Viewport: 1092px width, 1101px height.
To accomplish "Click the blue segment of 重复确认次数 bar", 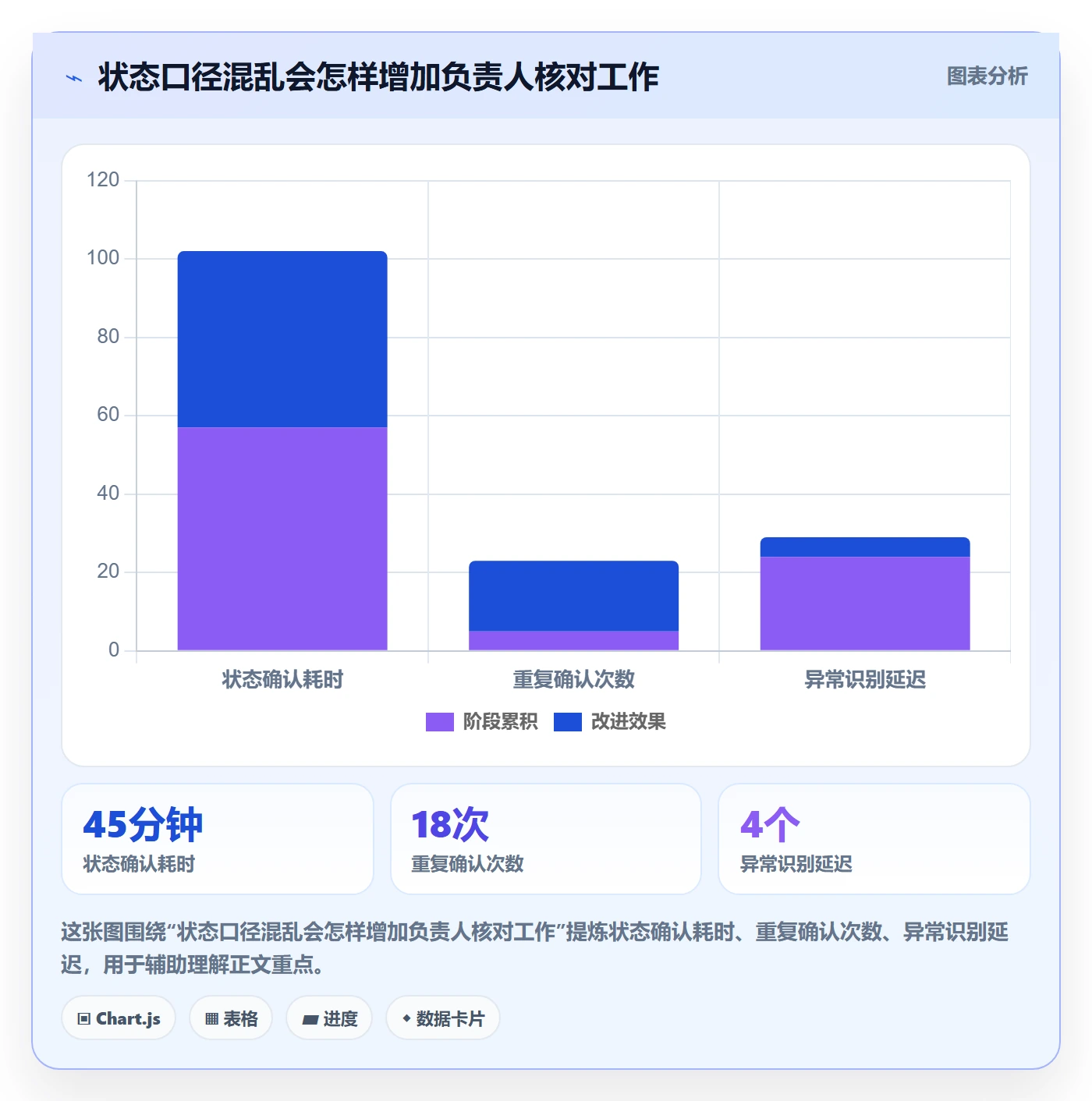I will 573,596.
